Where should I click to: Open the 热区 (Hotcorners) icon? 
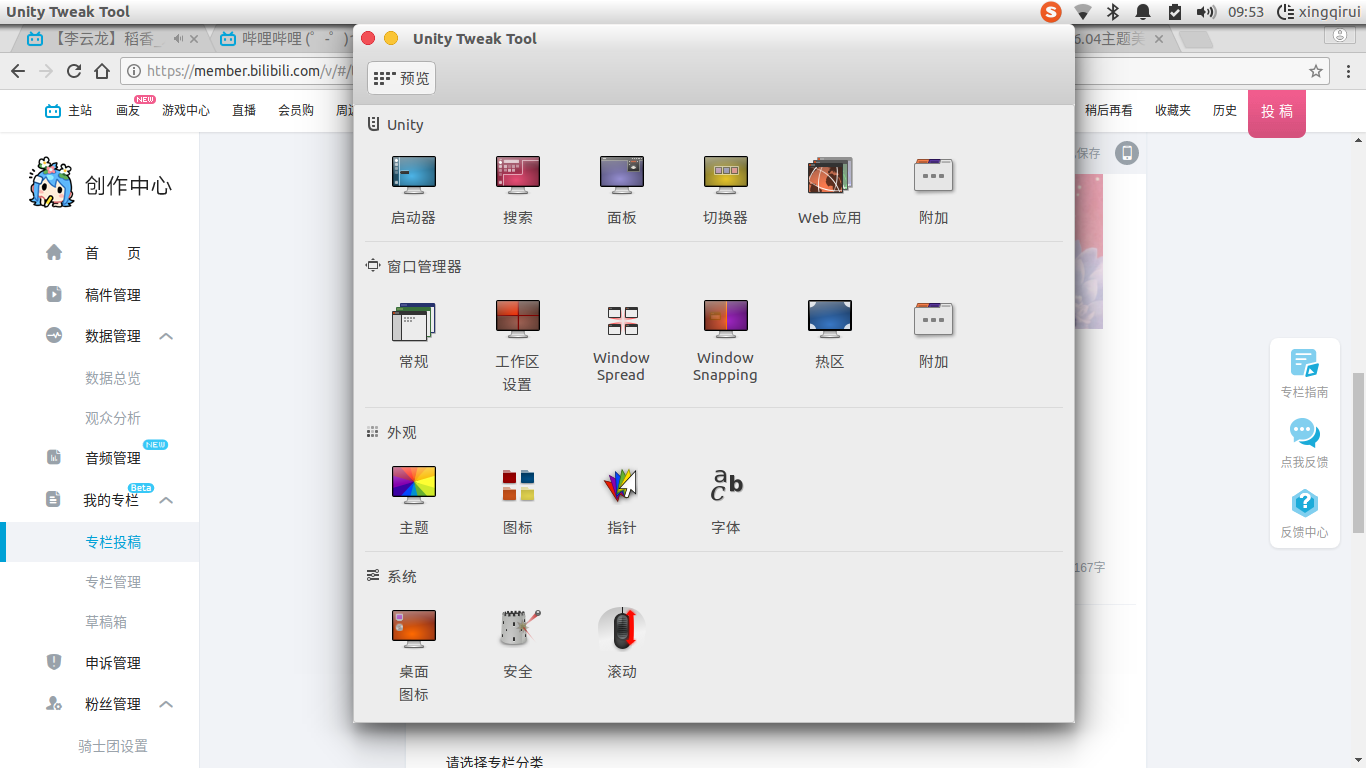coord(829,319)
